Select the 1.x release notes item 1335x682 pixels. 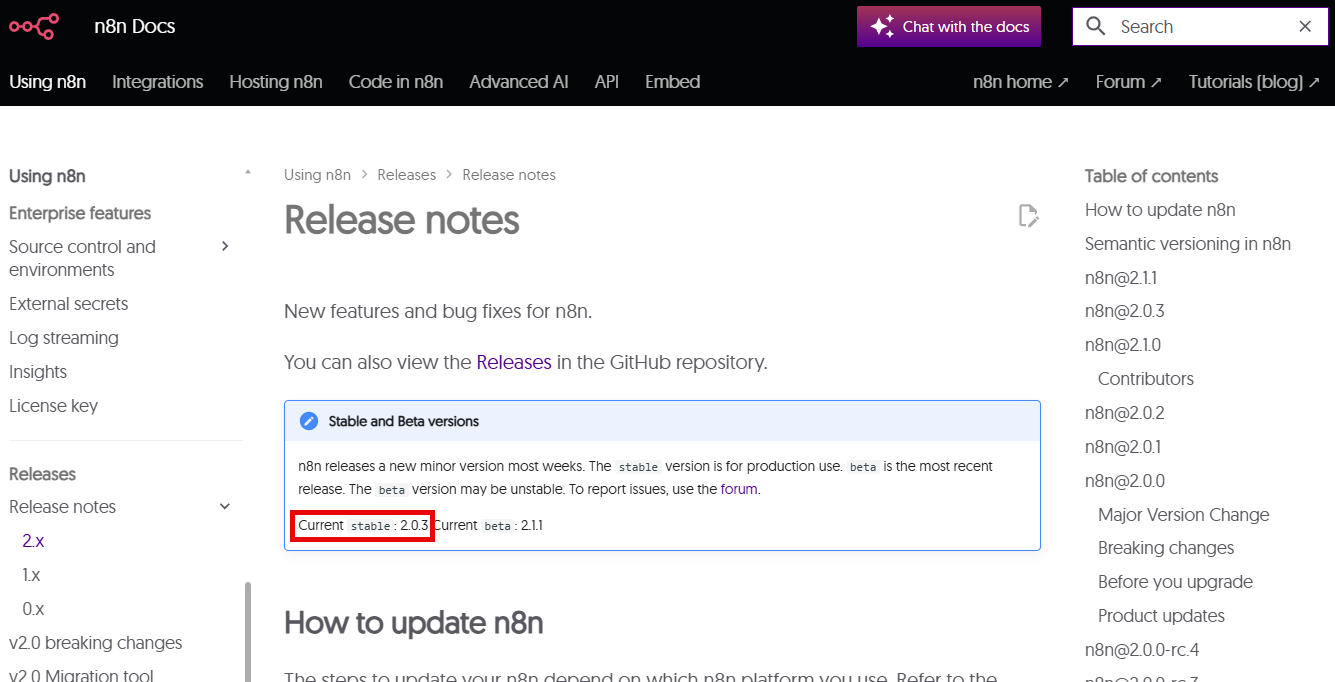(x=31, y=575)
